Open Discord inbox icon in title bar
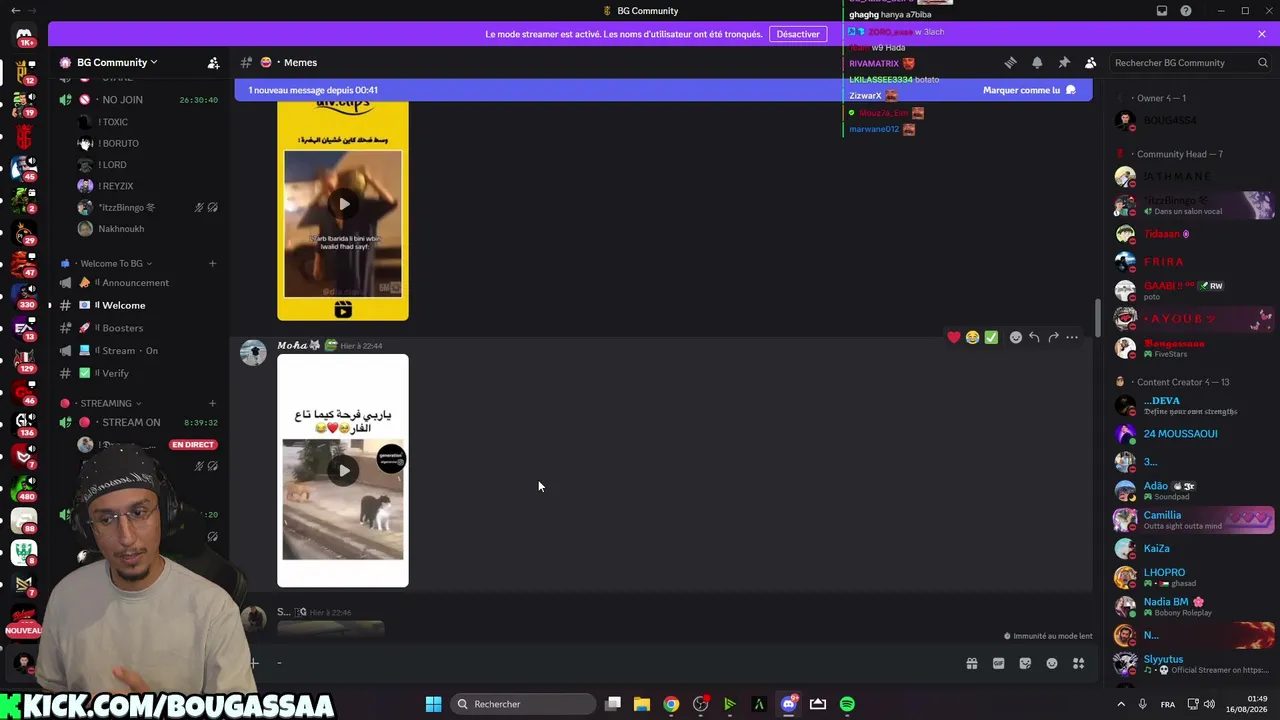 pyautogui.click(x=1162, y=11)
